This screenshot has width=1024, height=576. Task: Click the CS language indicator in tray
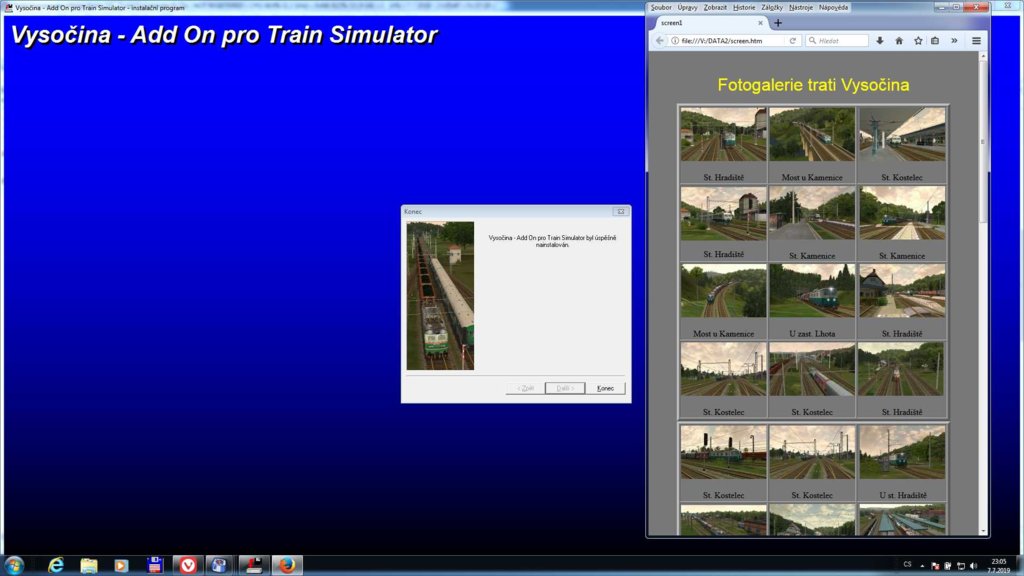click(907, 565)
